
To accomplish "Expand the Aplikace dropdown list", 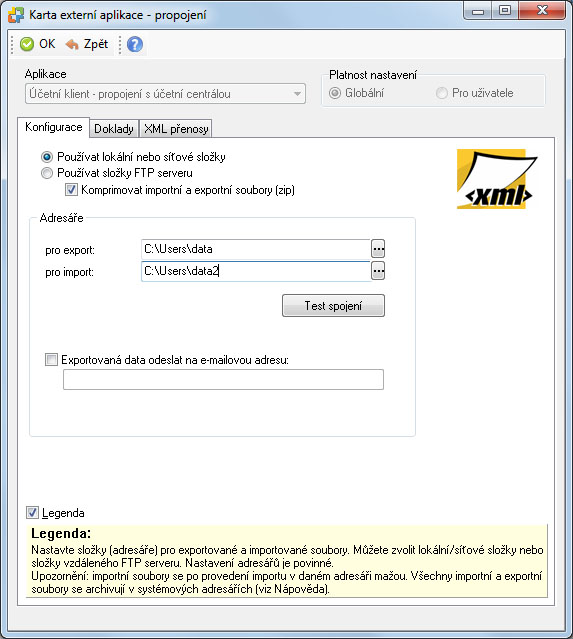I will (298, 94).
